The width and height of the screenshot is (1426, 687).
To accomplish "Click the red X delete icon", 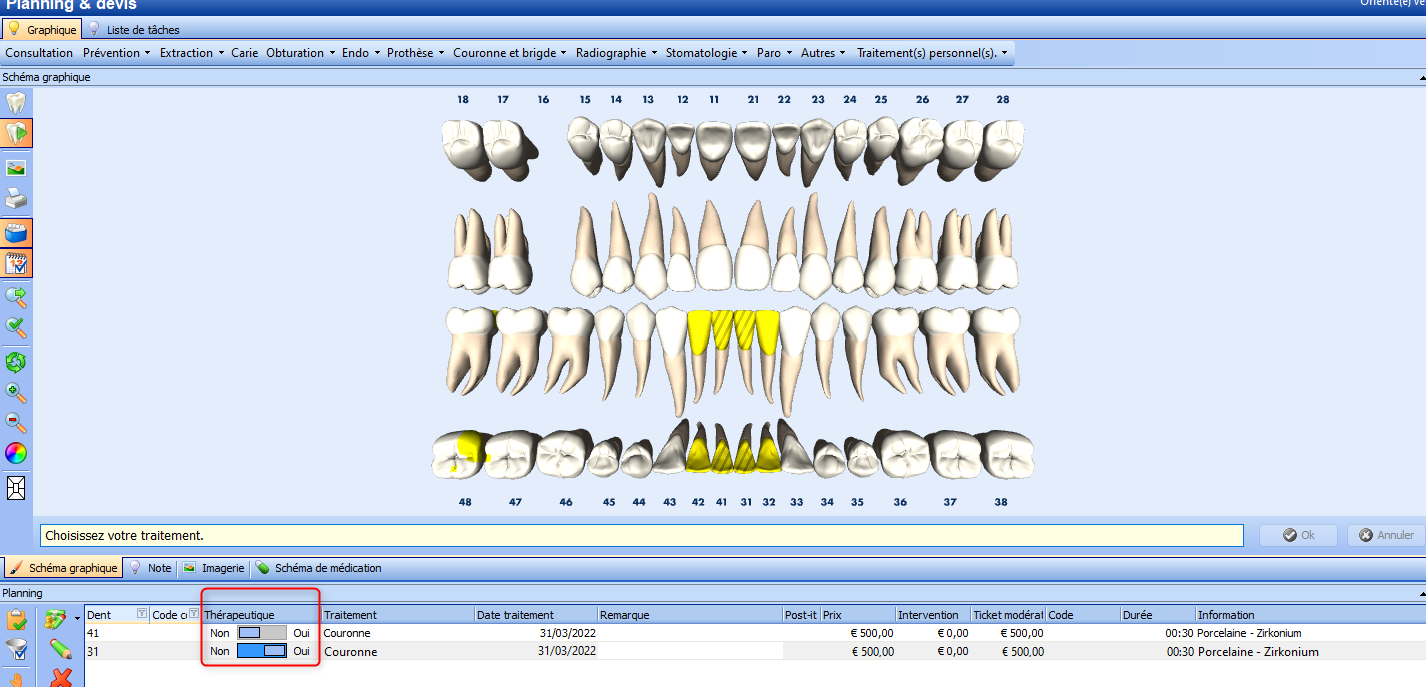I will (61, 678).
